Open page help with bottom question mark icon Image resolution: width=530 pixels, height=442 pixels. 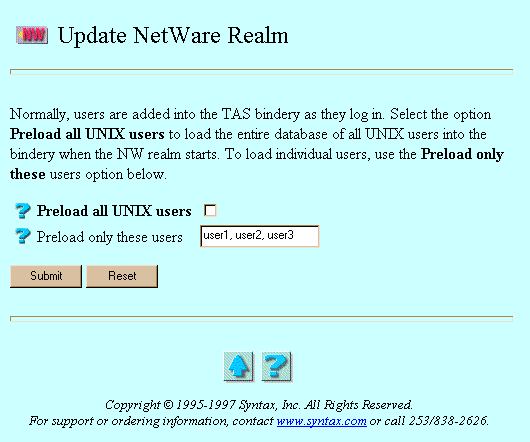[277, 367]
